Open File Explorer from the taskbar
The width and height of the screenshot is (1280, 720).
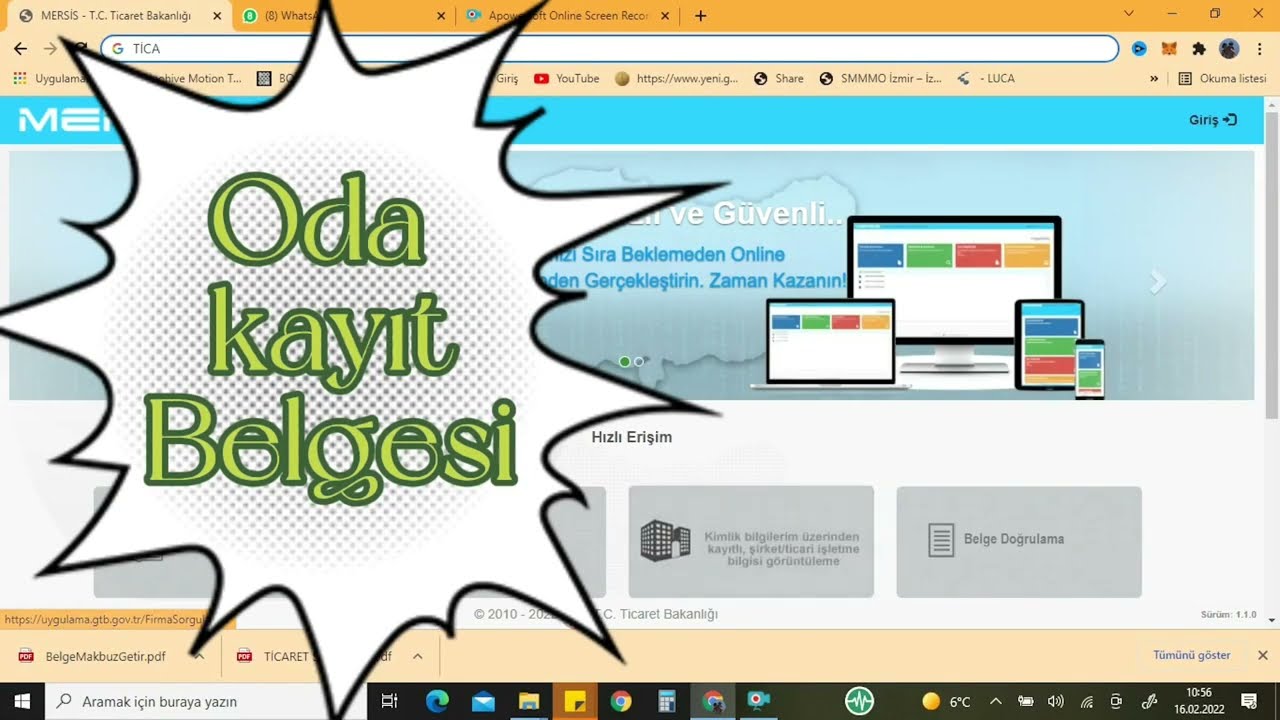(x=529, y=701)
